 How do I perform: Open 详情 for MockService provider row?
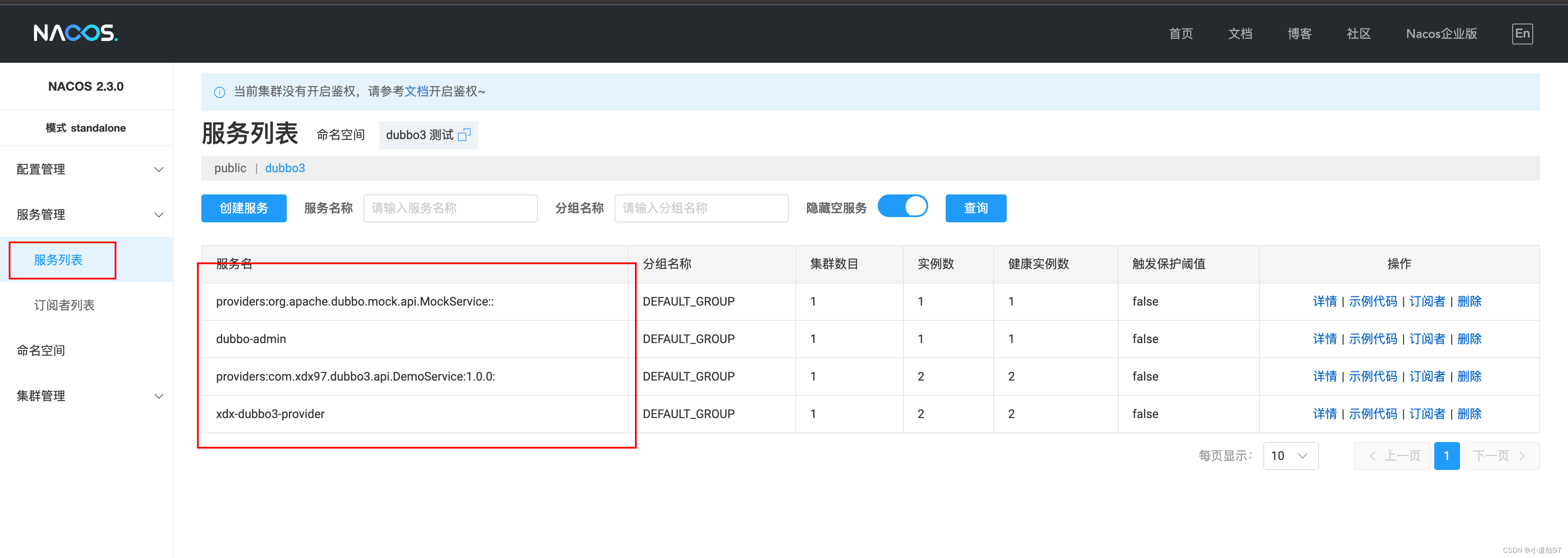point(1324,302)
